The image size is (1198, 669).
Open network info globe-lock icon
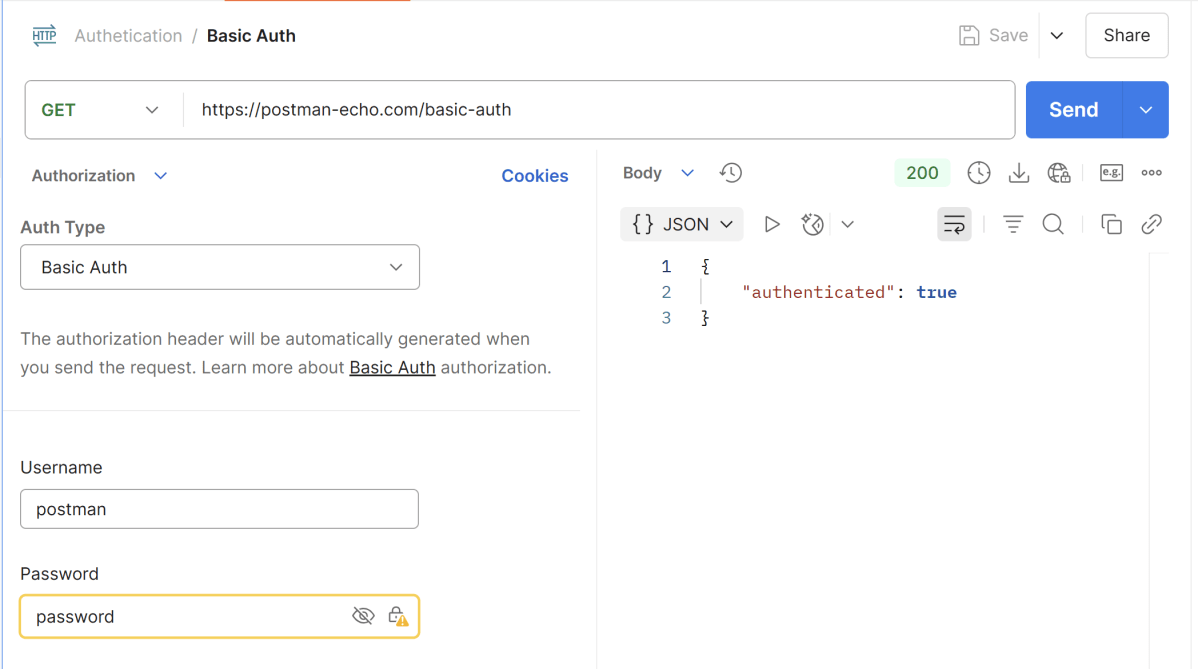click(1058, 173)
